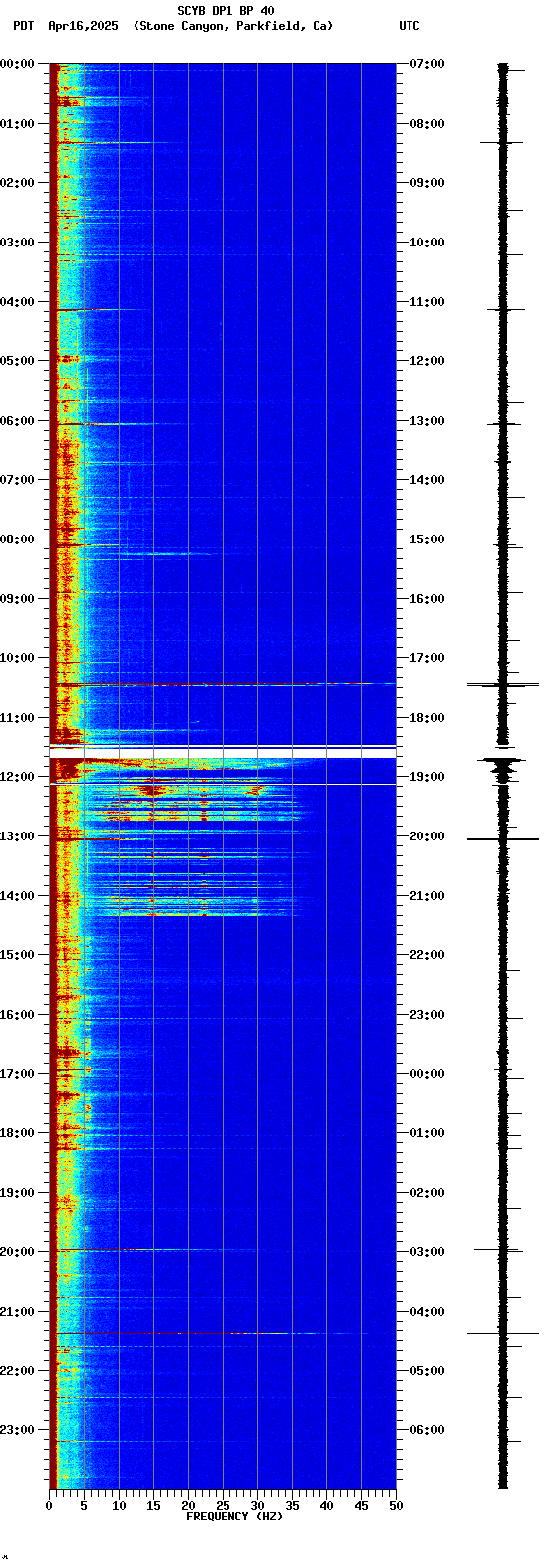Viewport: 546px width, 1568px height.
Task: Click the '23:00' PDT time label
Action: 17,1430
